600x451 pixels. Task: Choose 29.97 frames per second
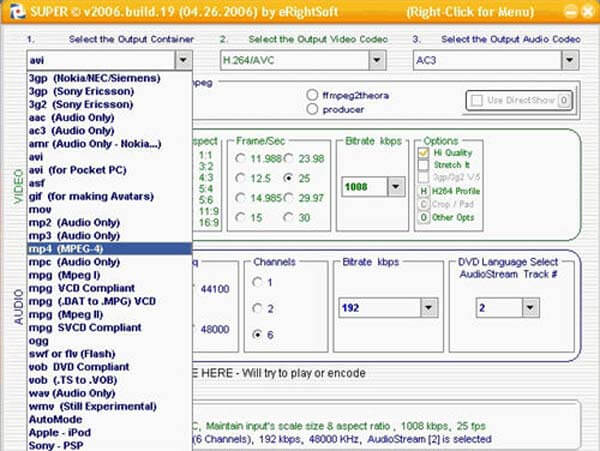[289, 198]
